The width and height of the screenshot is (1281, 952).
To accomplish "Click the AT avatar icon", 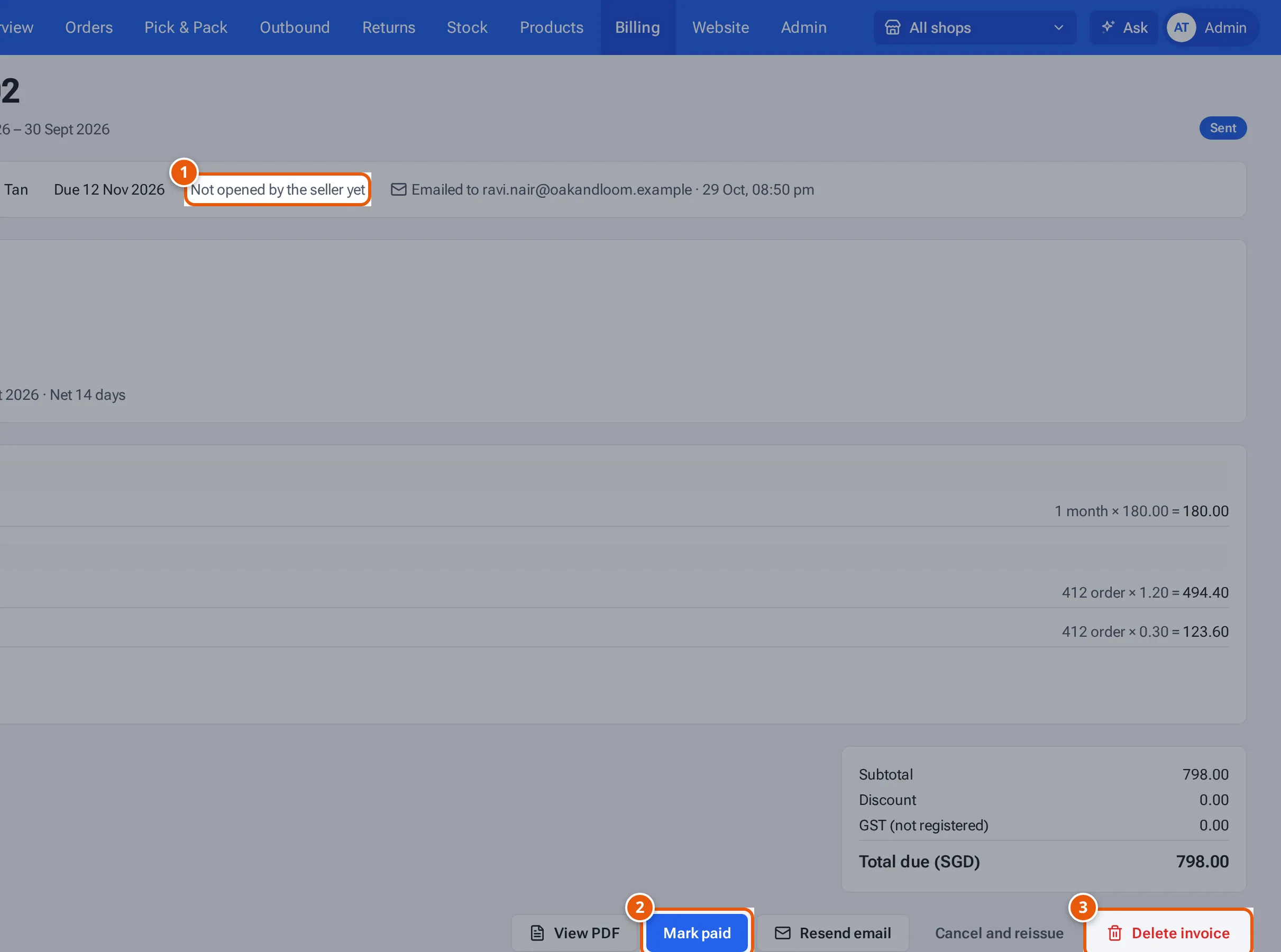I will point(1182,27).
